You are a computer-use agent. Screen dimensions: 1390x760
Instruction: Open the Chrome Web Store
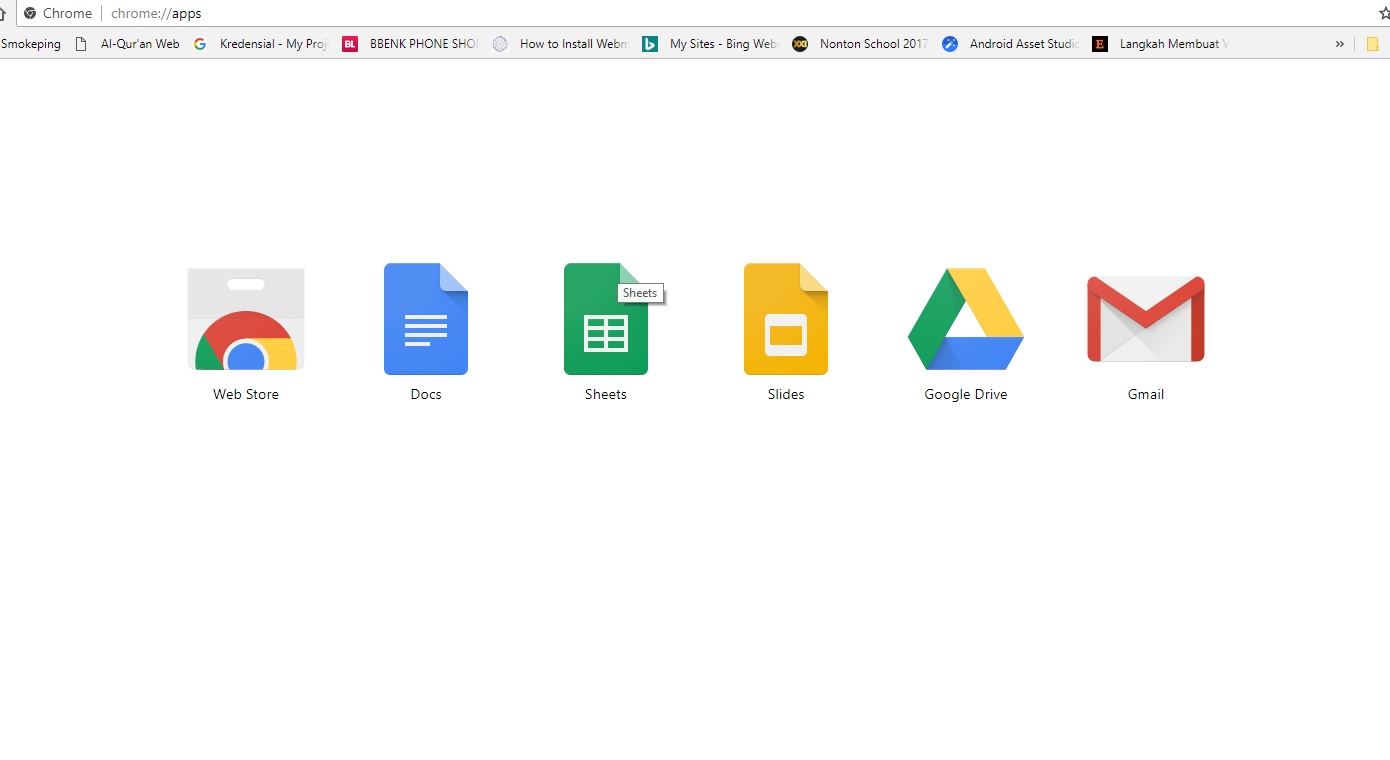click(x=245, y=320)
